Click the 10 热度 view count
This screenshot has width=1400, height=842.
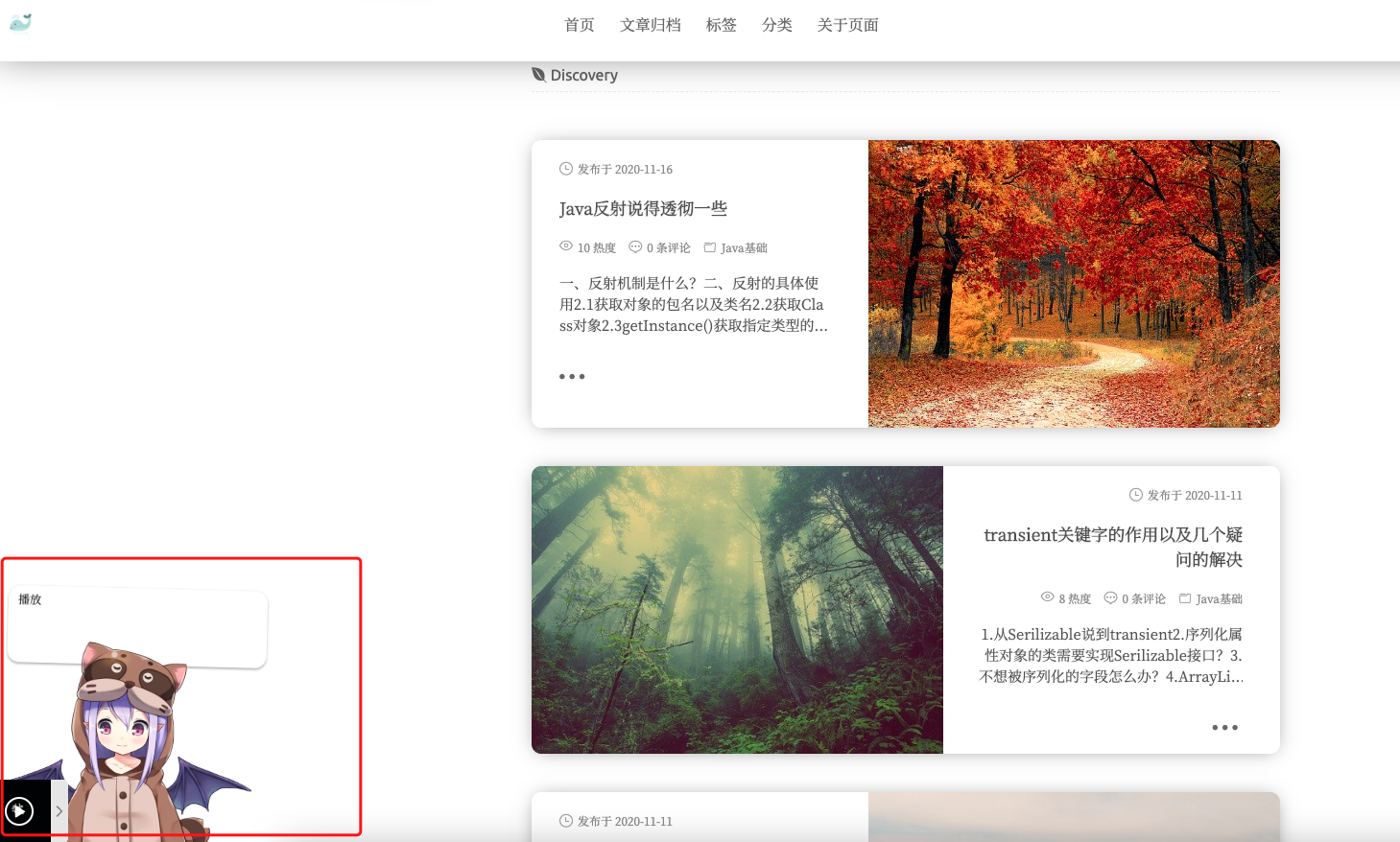pyautogui.click(x=596, y=247)
